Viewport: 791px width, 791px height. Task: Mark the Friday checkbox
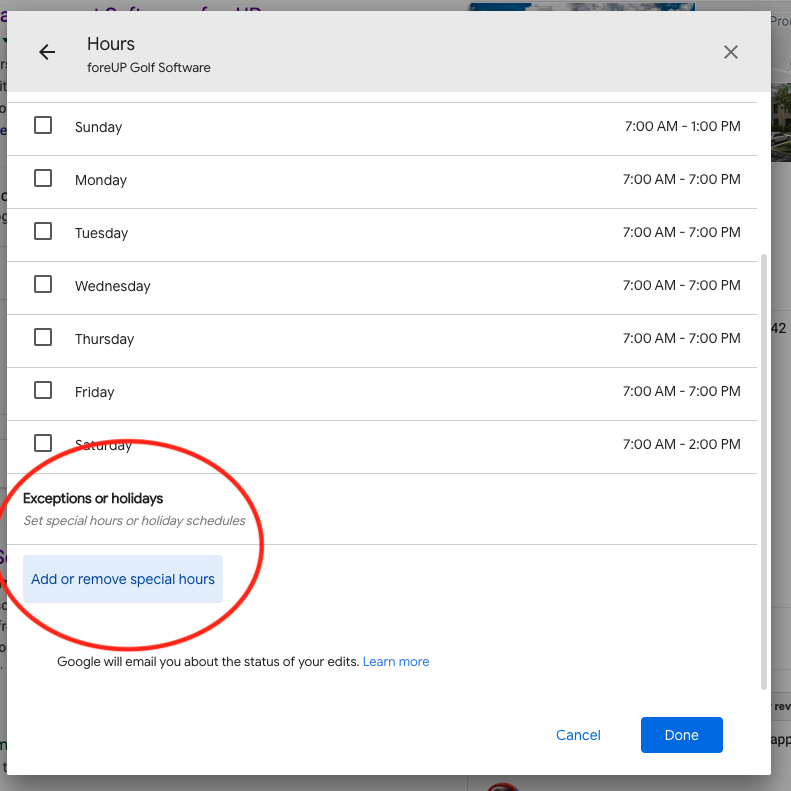[x=43, y=390]
